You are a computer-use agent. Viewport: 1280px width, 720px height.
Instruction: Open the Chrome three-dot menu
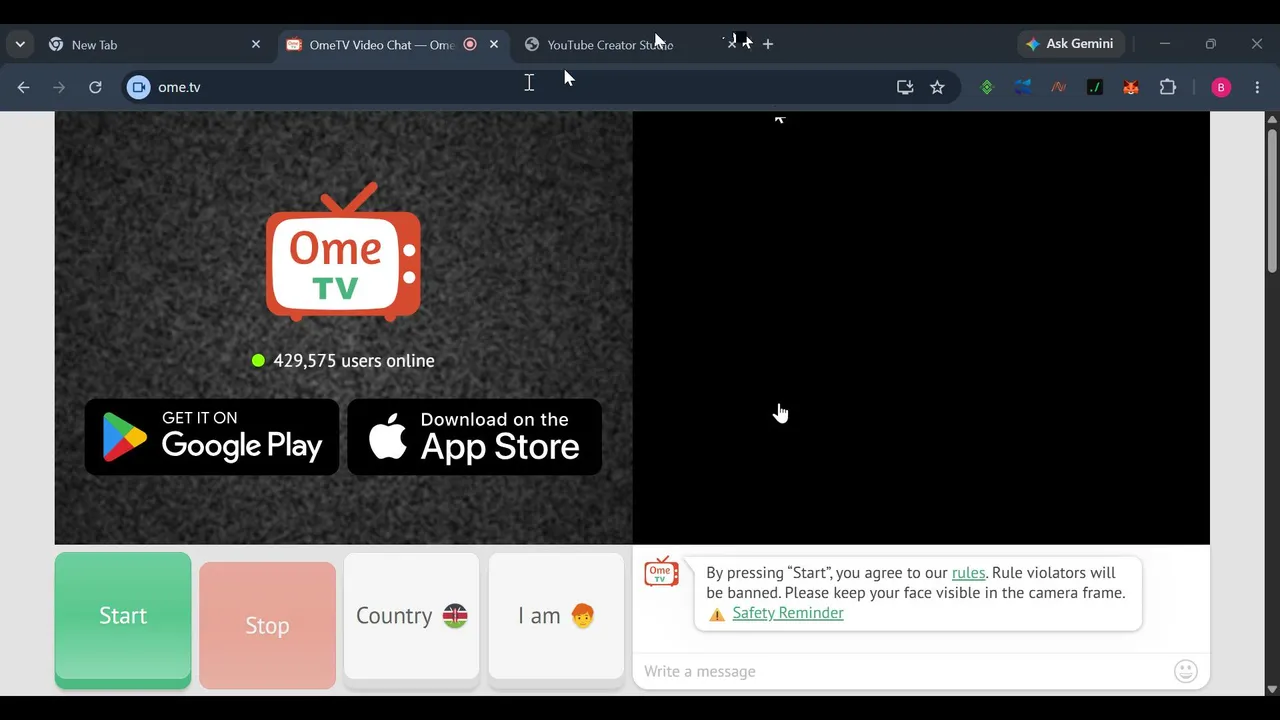[1257, 87]
